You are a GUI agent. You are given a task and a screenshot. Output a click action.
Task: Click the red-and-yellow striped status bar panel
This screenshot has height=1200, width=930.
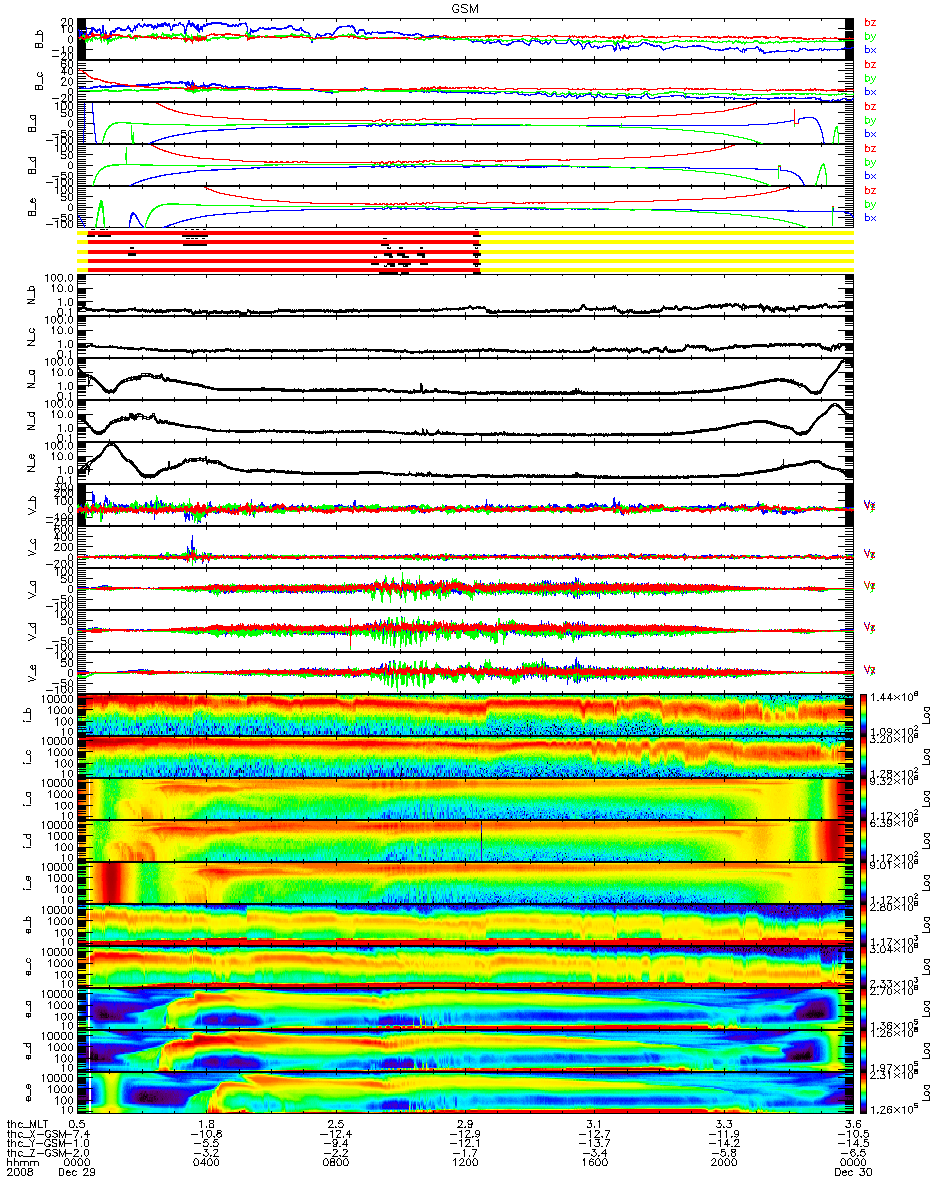467,250
